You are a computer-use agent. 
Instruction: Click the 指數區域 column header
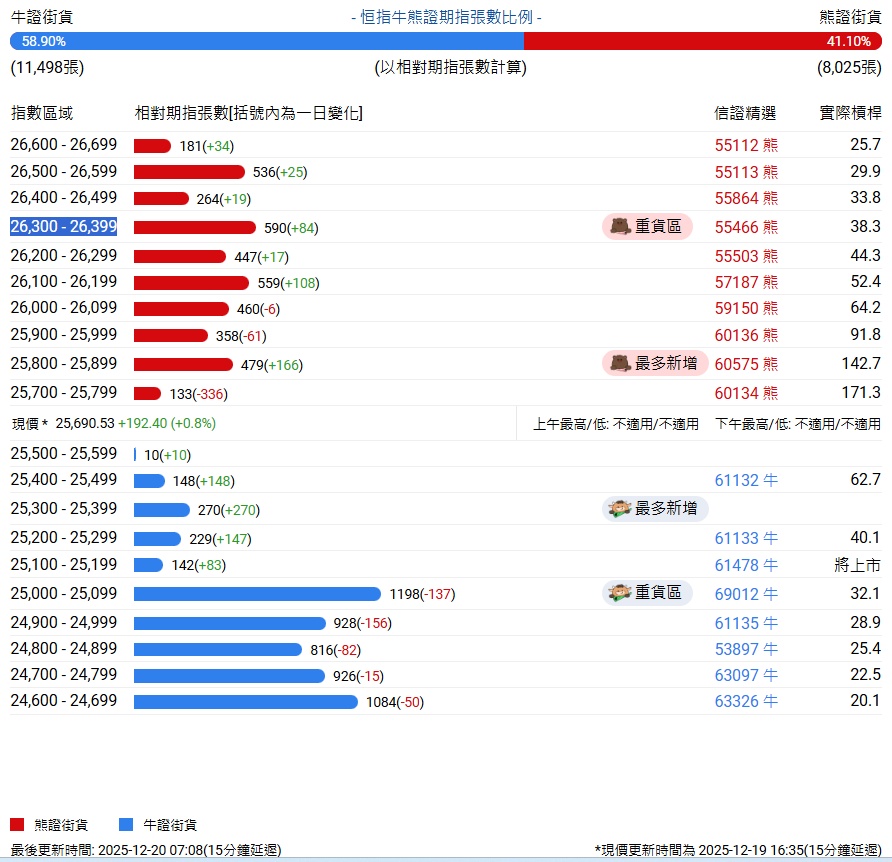[42, 113]
